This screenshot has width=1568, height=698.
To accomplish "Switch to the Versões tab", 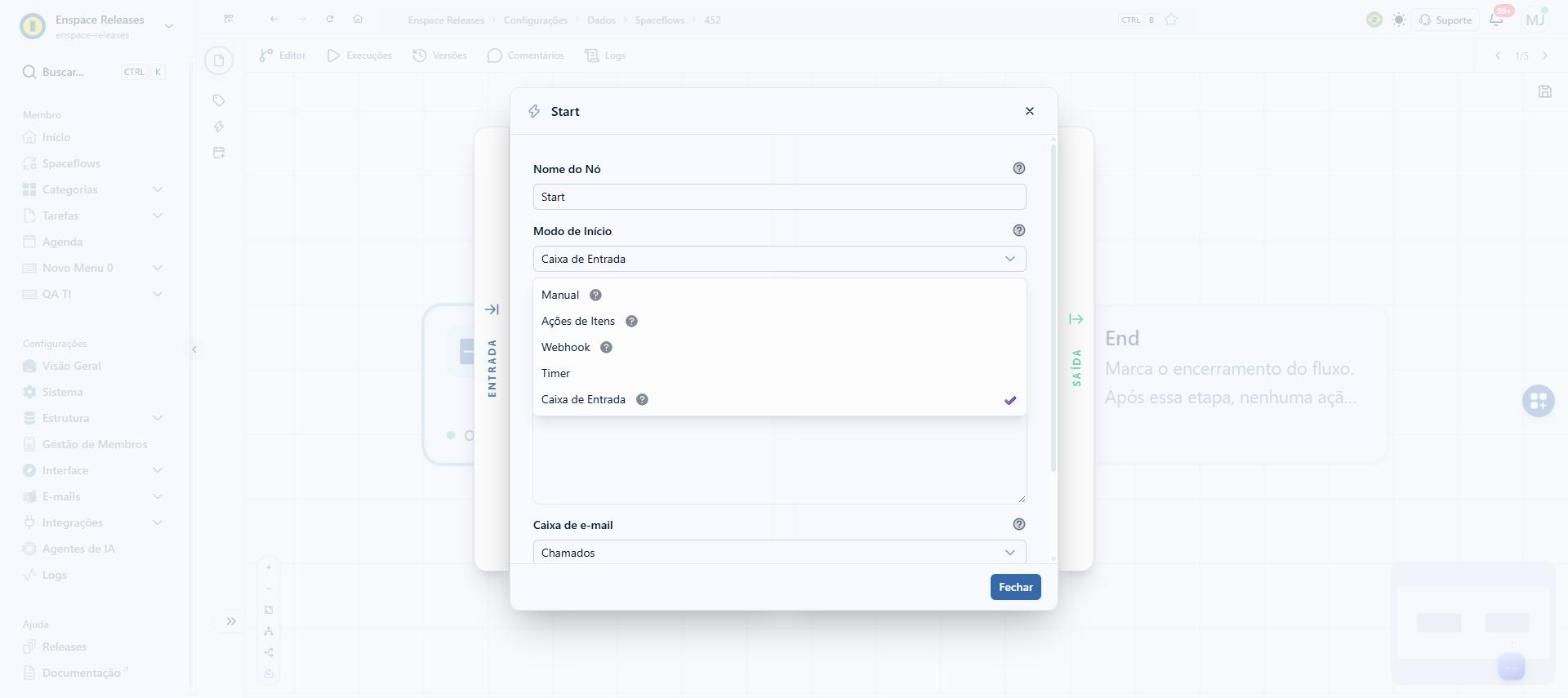I will 439,56.
